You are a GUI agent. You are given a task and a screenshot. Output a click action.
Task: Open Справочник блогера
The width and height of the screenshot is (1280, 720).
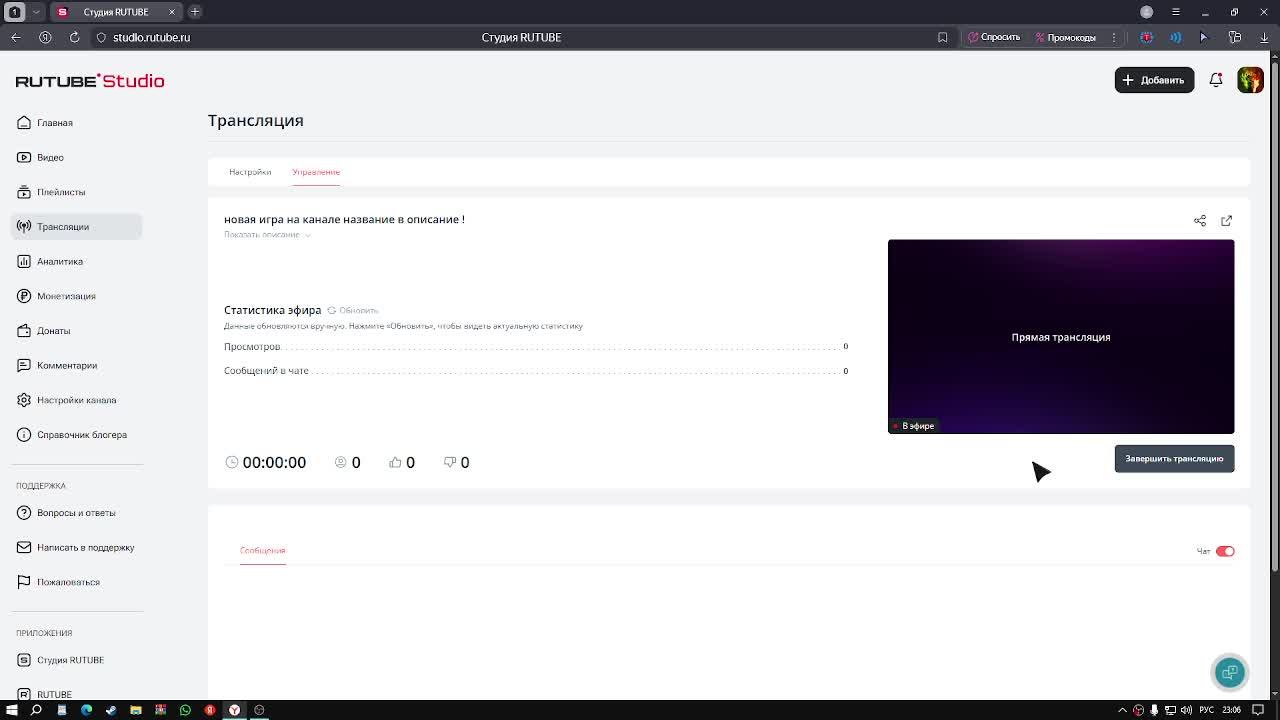click(x=72, y=435)
